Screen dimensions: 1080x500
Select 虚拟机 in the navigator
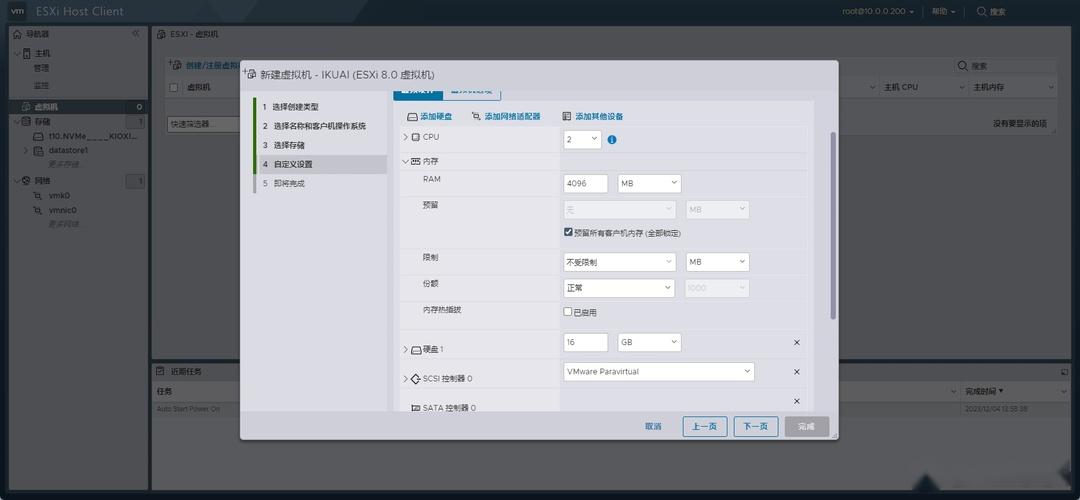tap(79, 107)
